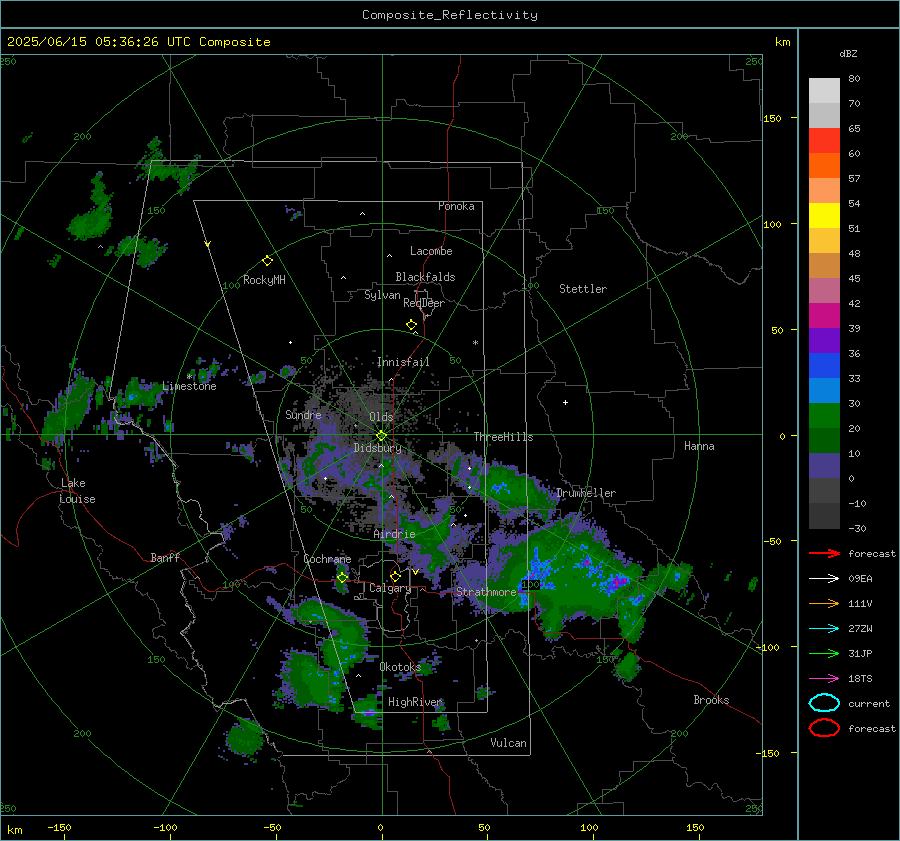Click the Didsbury city label
Image resolution: width=900 pixels, height=841 pixels.
378,448
